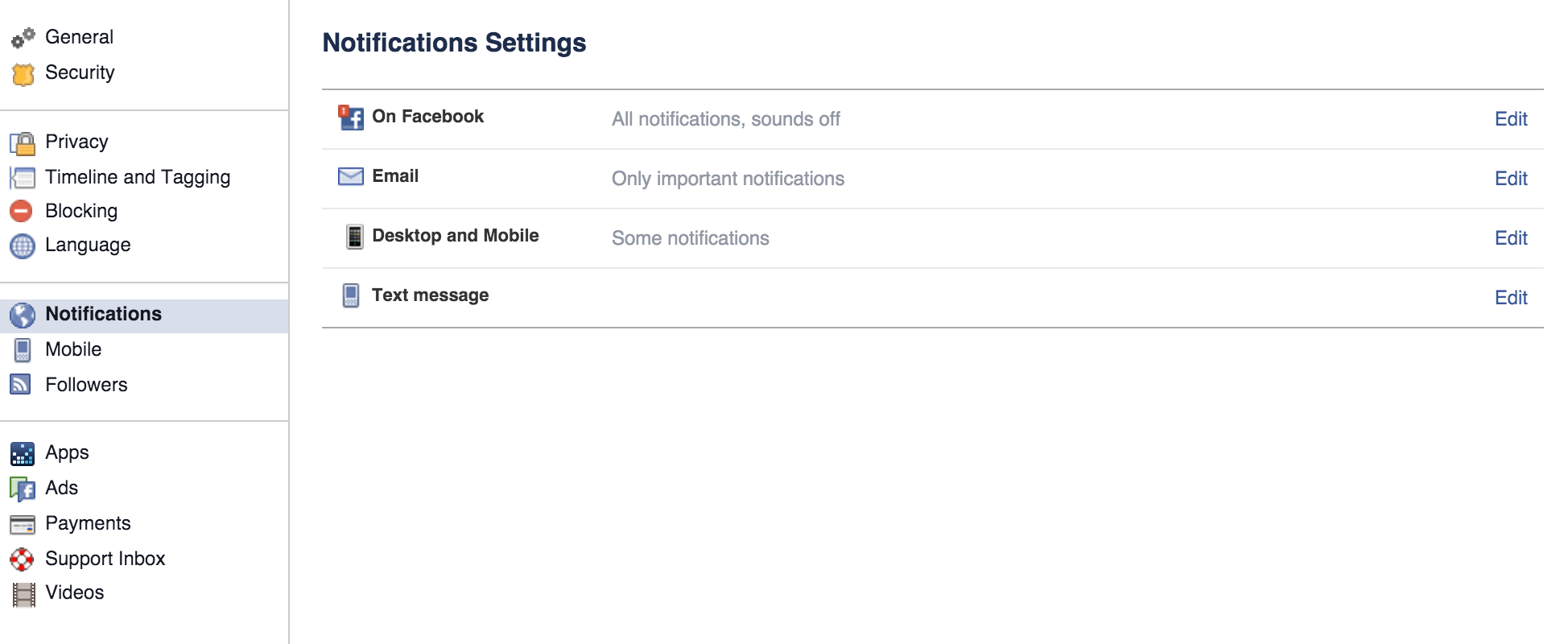Select Notifications in the sidebar
1568x644 pixels.
point(103,314)
